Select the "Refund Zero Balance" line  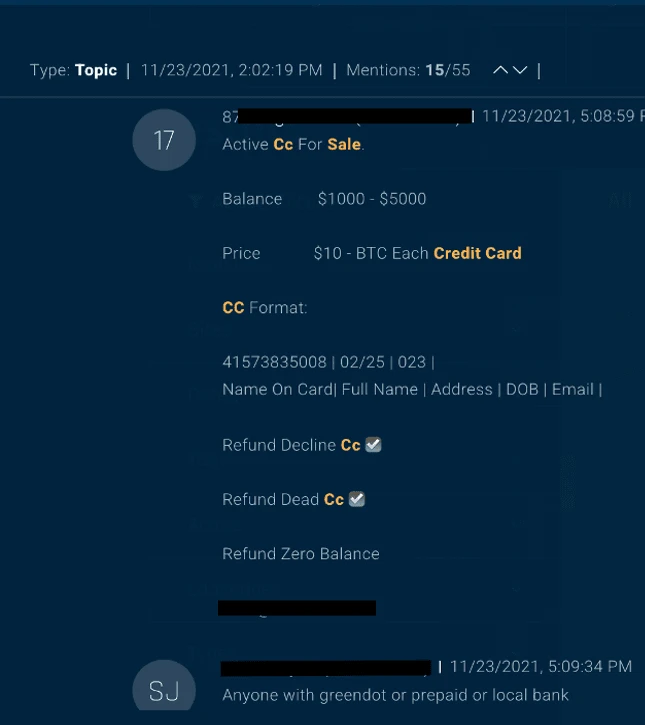click(301, 554)
